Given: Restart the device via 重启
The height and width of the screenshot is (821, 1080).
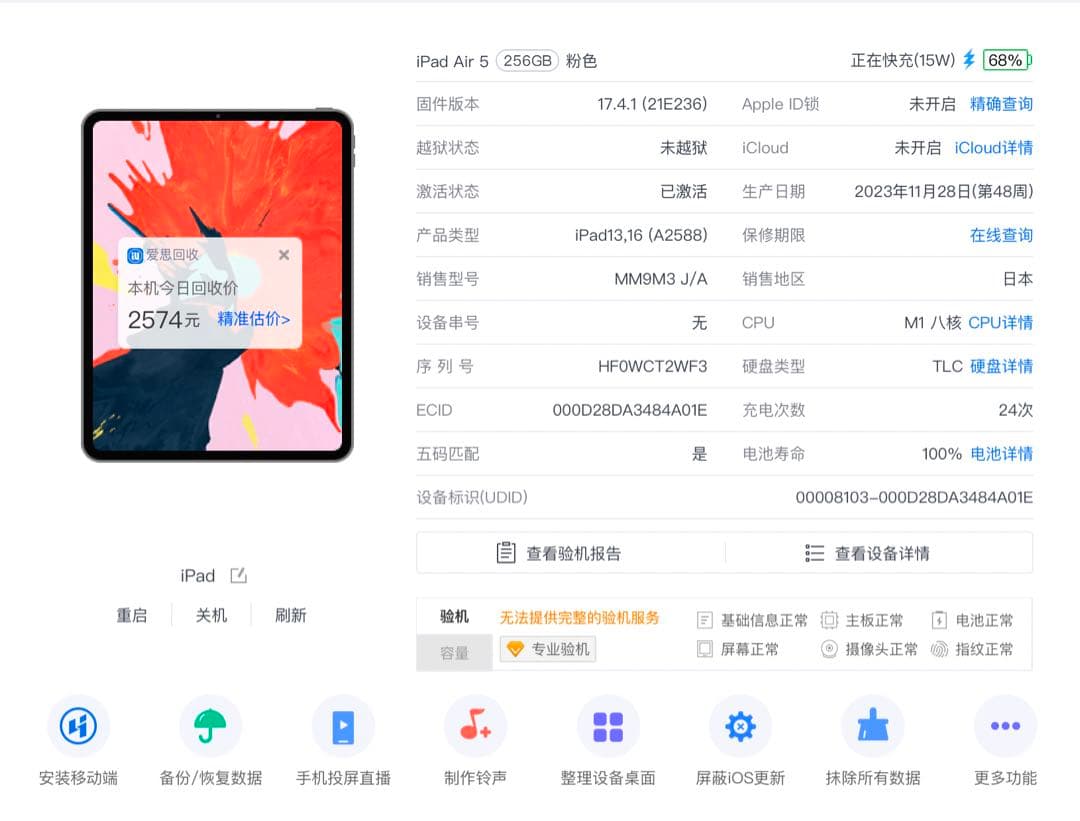Looking at the screenshot, I should coord(132,615).
